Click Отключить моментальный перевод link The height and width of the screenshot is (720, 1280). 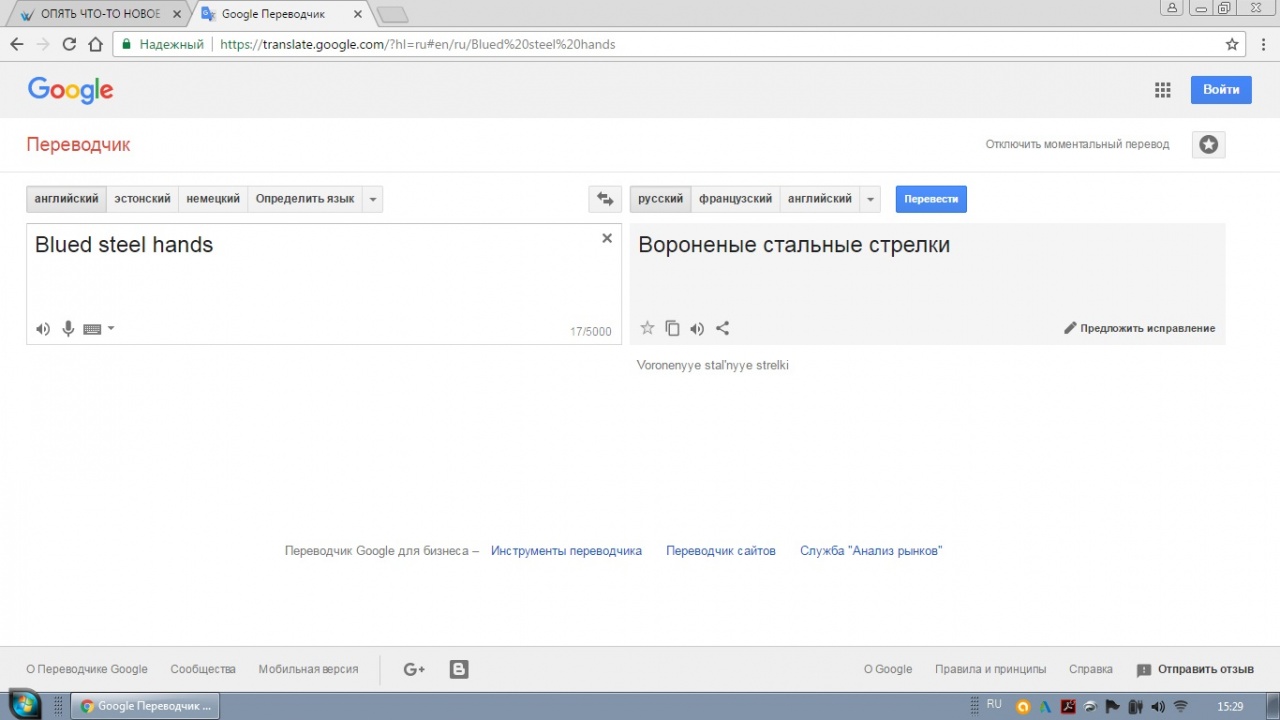(x=1077, y=145)
